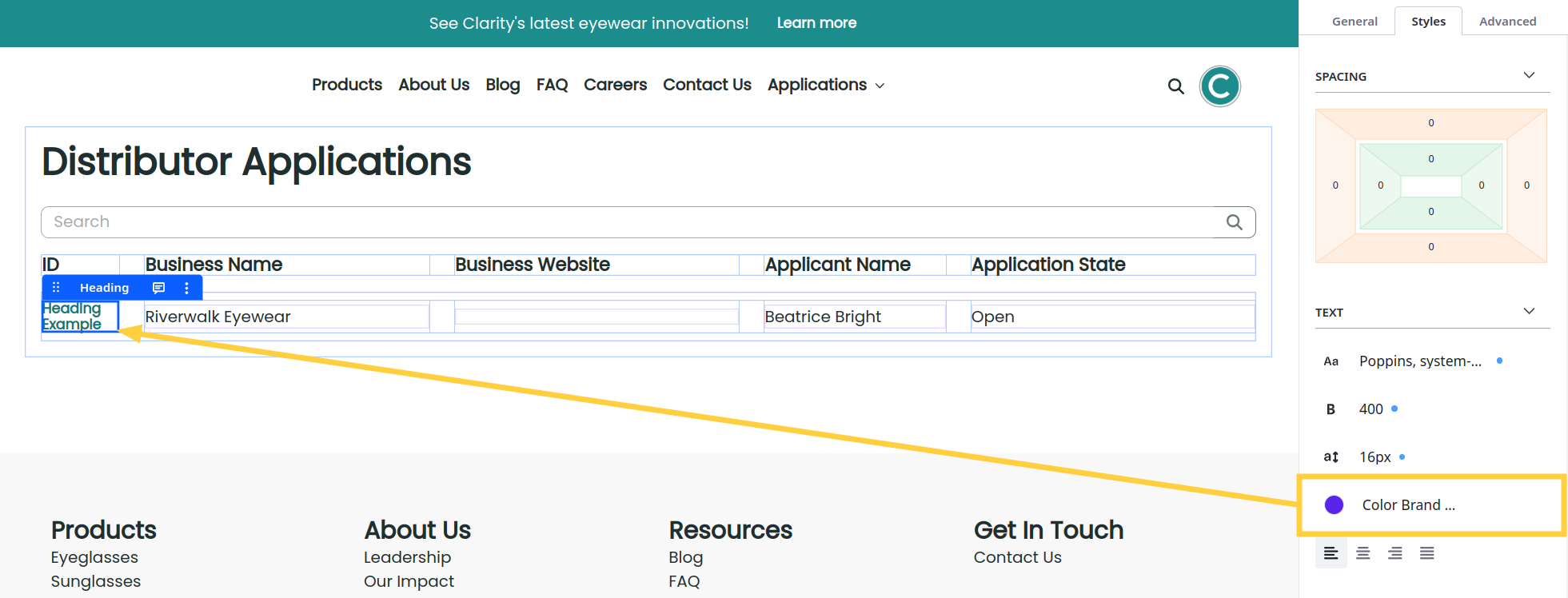Viewport: 1568px width, 598px height.
Task: Click the empty Business Website cell
Action: coord(596,317)
